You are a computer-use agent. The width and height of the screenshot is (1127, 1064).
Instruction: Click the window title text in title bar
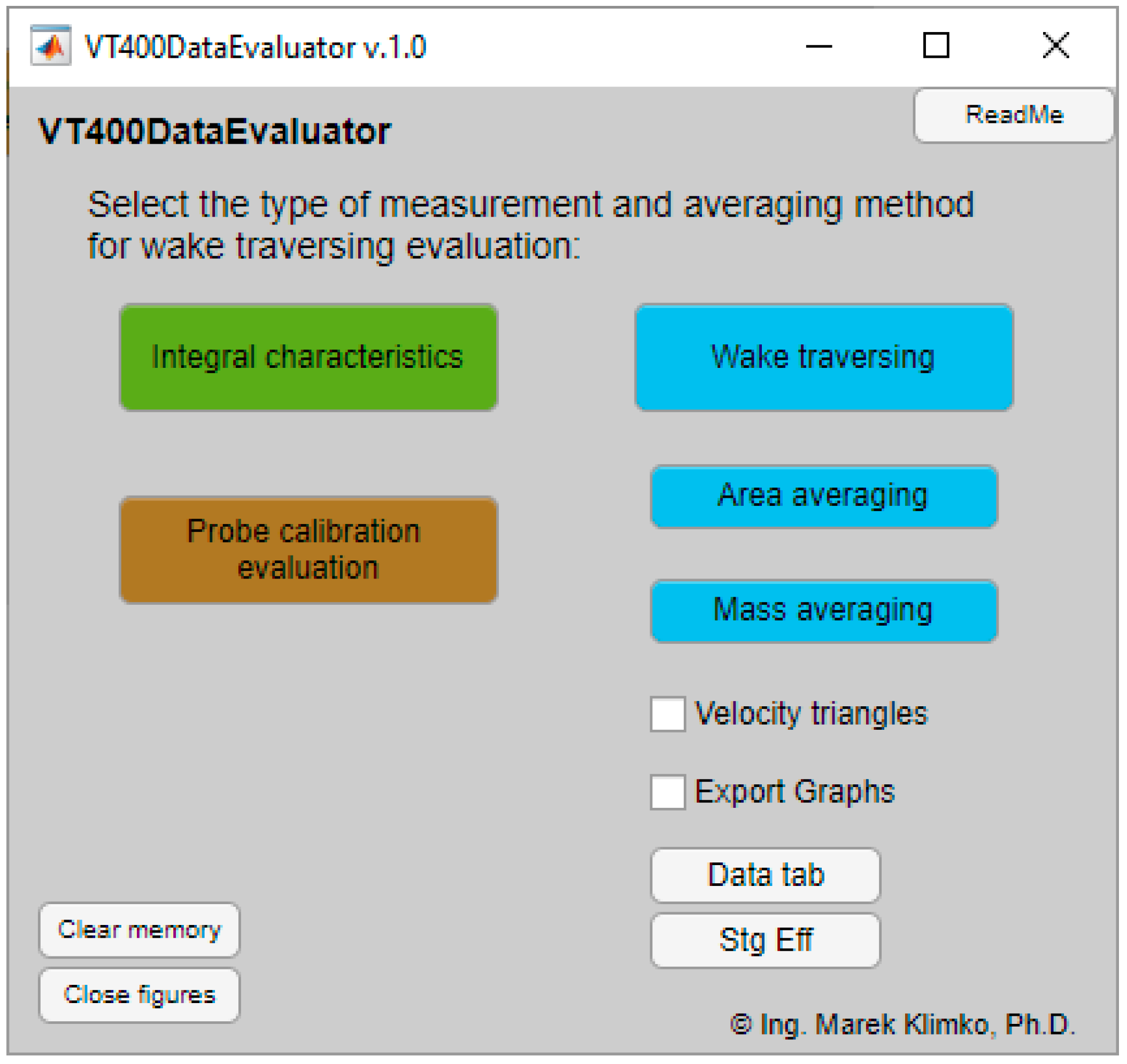coord(255,48)
